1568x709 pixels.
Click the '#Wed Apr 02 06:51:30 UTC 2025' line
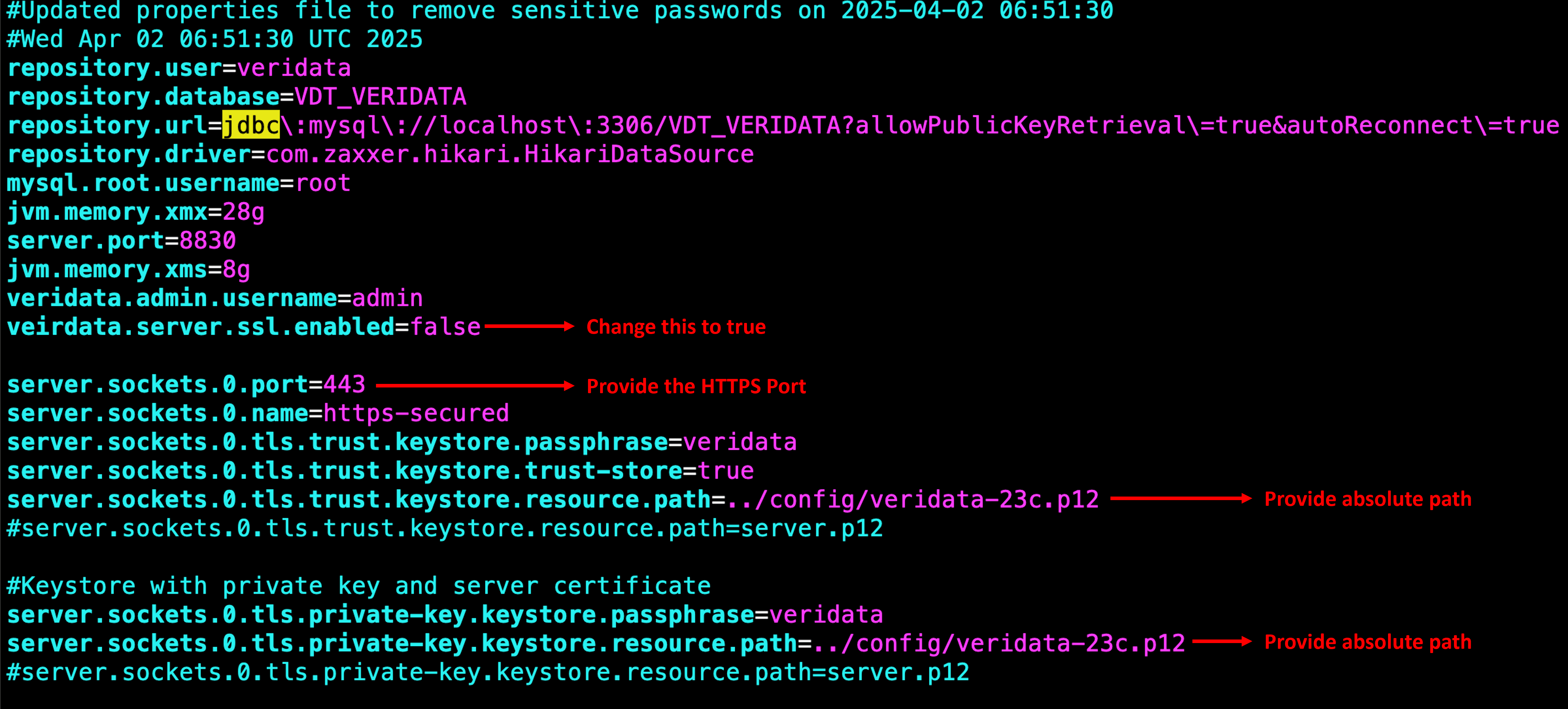pos(215,39)
